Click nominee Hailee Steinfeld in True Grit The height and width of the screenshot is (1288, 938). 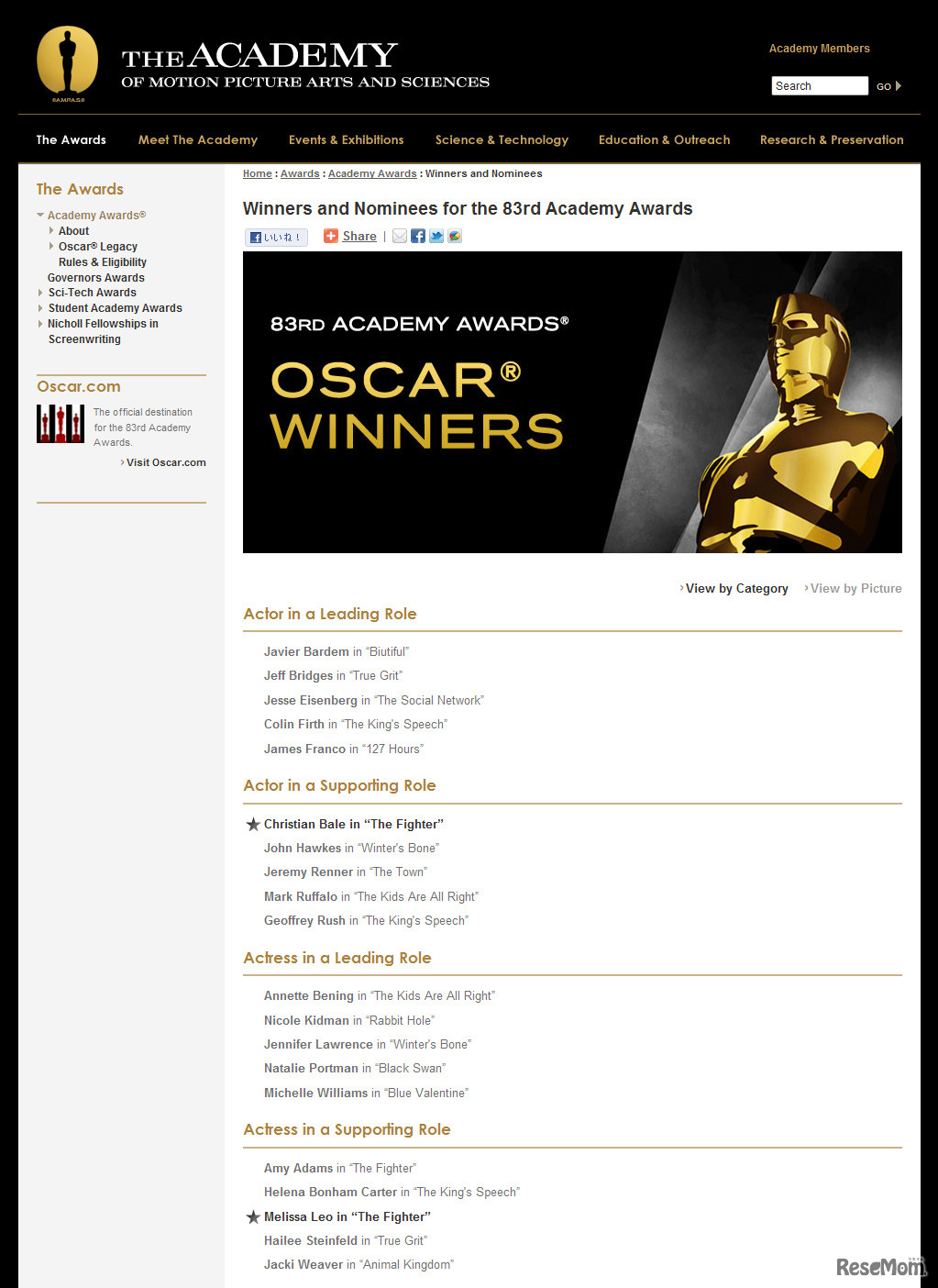[x=346, y=1240]
